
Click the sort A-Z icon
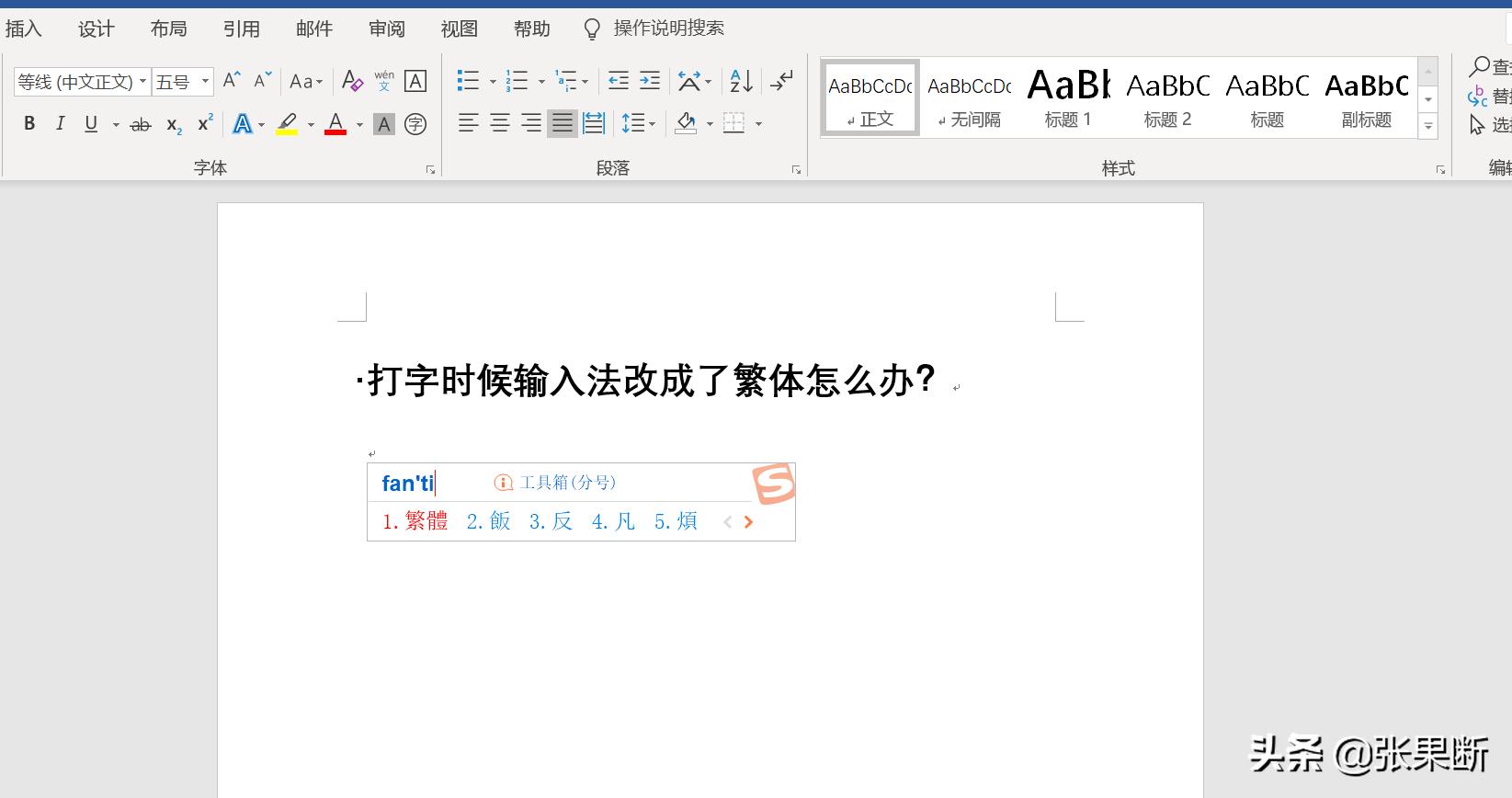(741, 81)
